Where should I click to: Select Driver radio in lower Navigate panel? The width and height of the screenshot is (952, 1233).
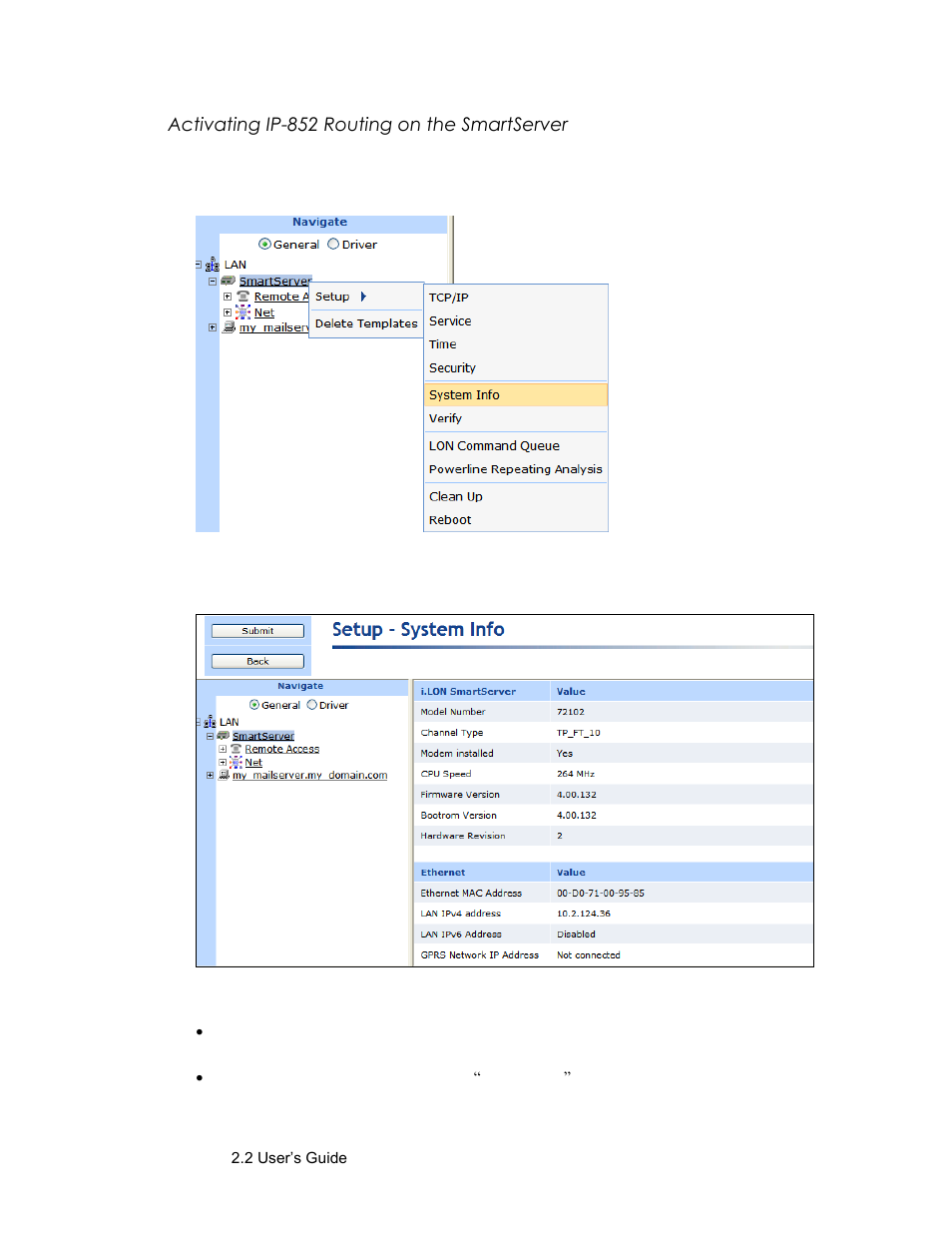tap(312, 705)
